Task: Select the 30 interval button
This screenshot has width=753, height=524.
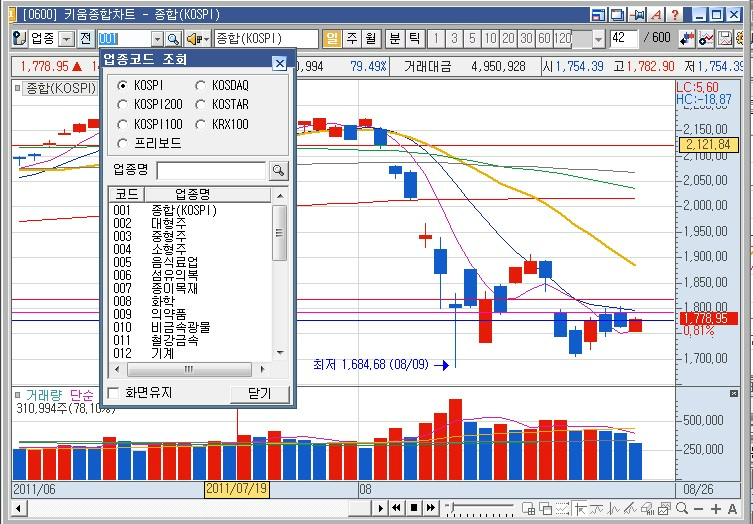Action: pyautogui.click(x=526, y=39)
